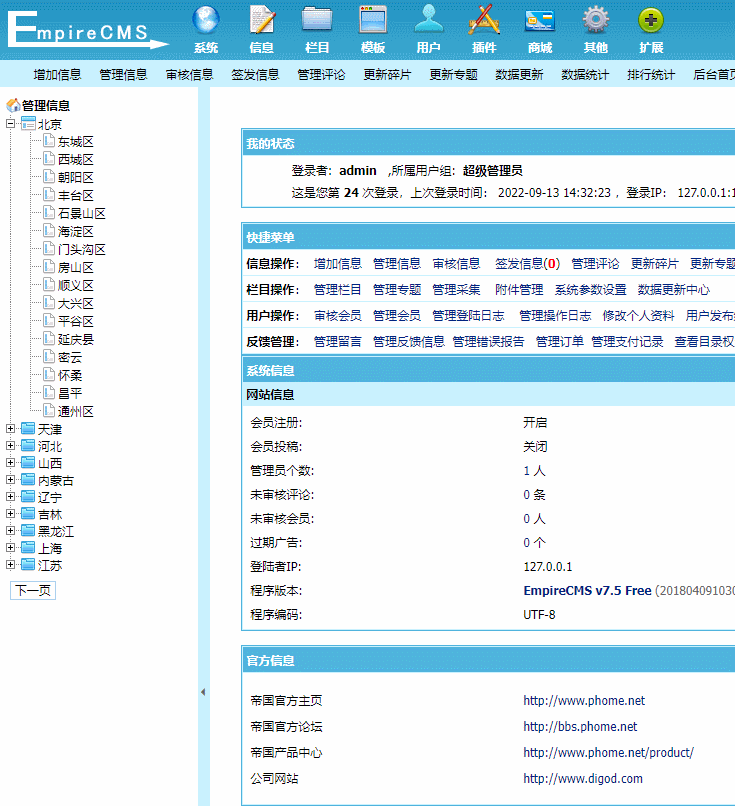Viewport: 735px width, 806px height.
Task: Click the page icon next to 通州区
Action: (49, 411)
